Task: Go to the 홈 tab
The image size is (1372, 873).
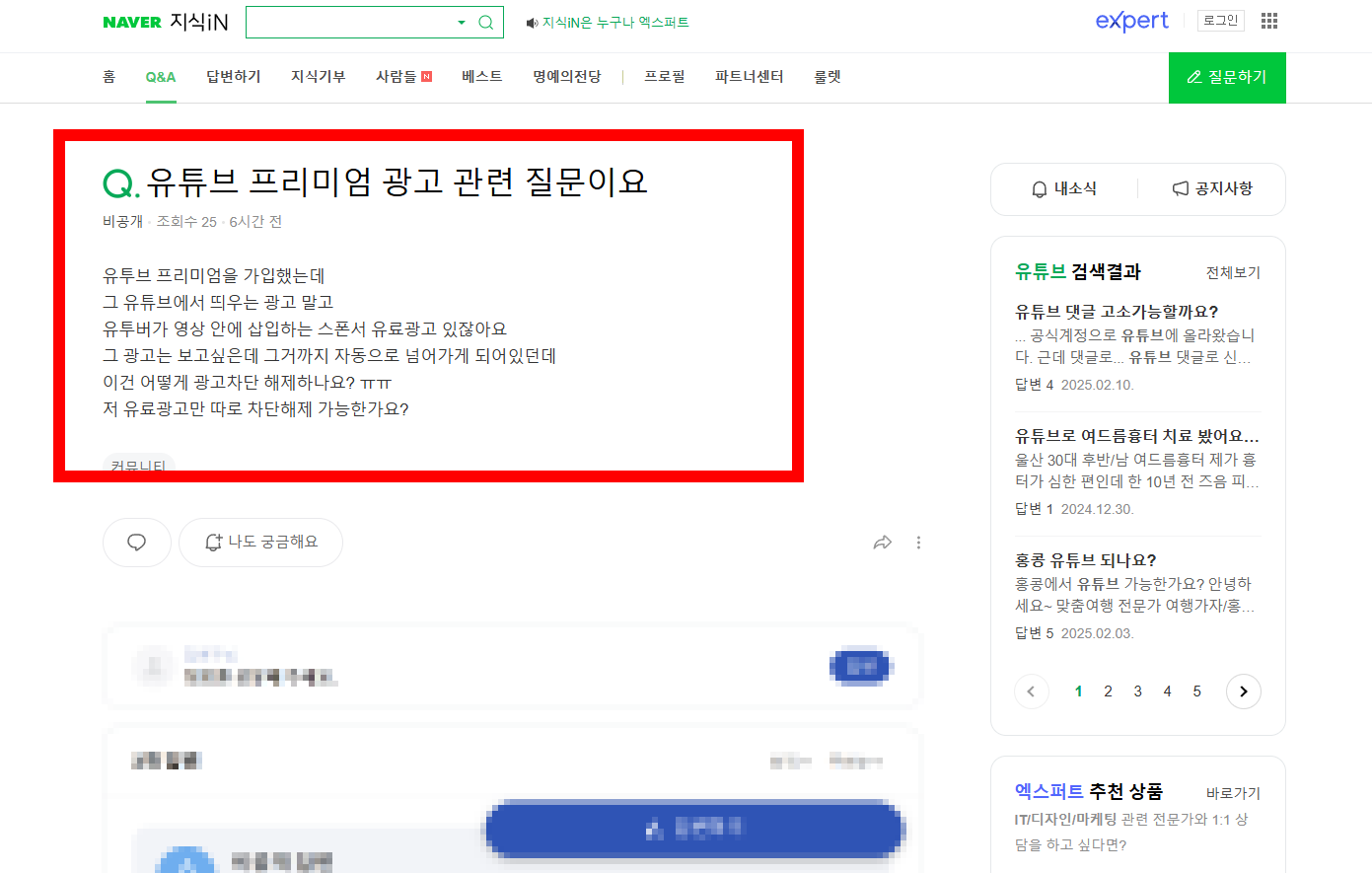Action: coord(108,76)
